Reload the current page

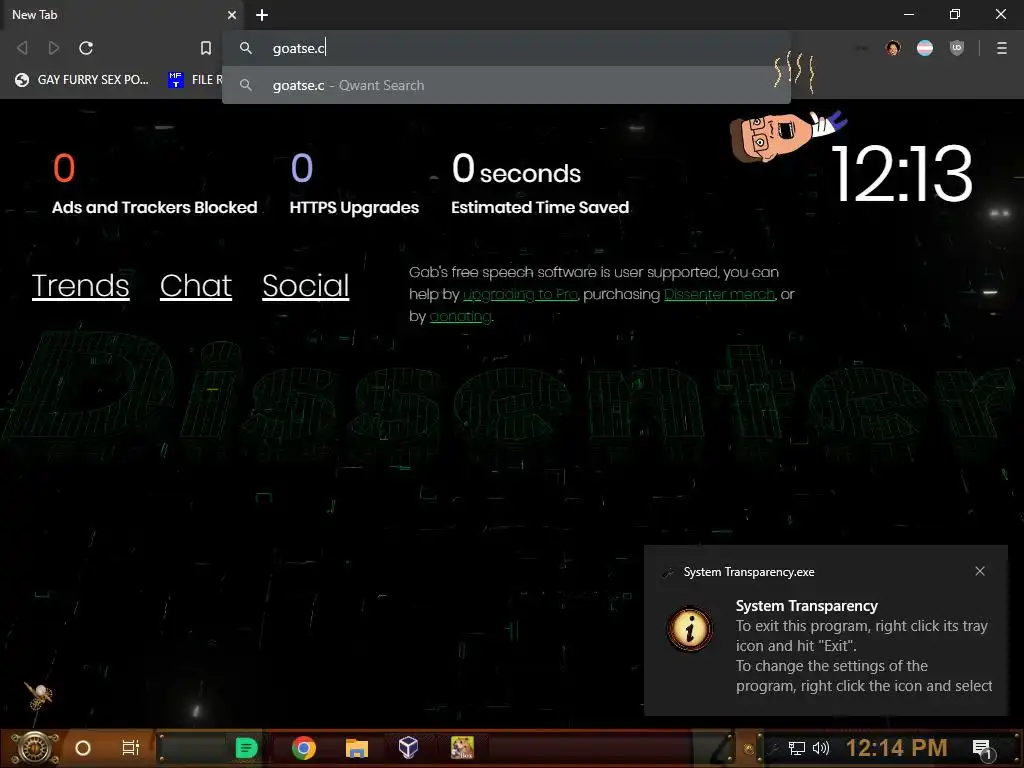point(86,48)
